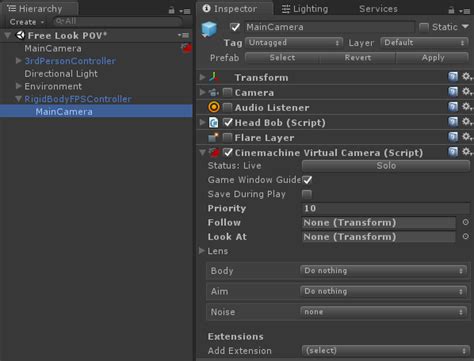Enable the Camera component checkbox

(x=227, y=92)
